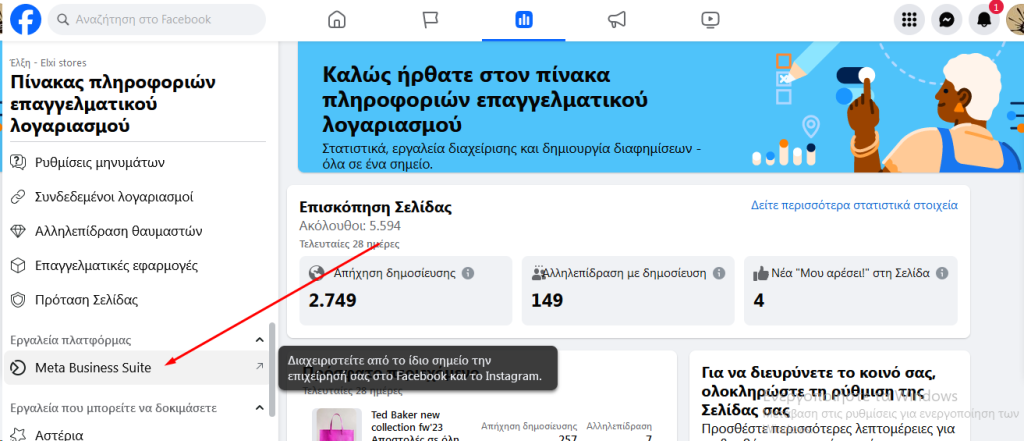
Task: Open Meta Business Suite
Action: tap(137, 368)
